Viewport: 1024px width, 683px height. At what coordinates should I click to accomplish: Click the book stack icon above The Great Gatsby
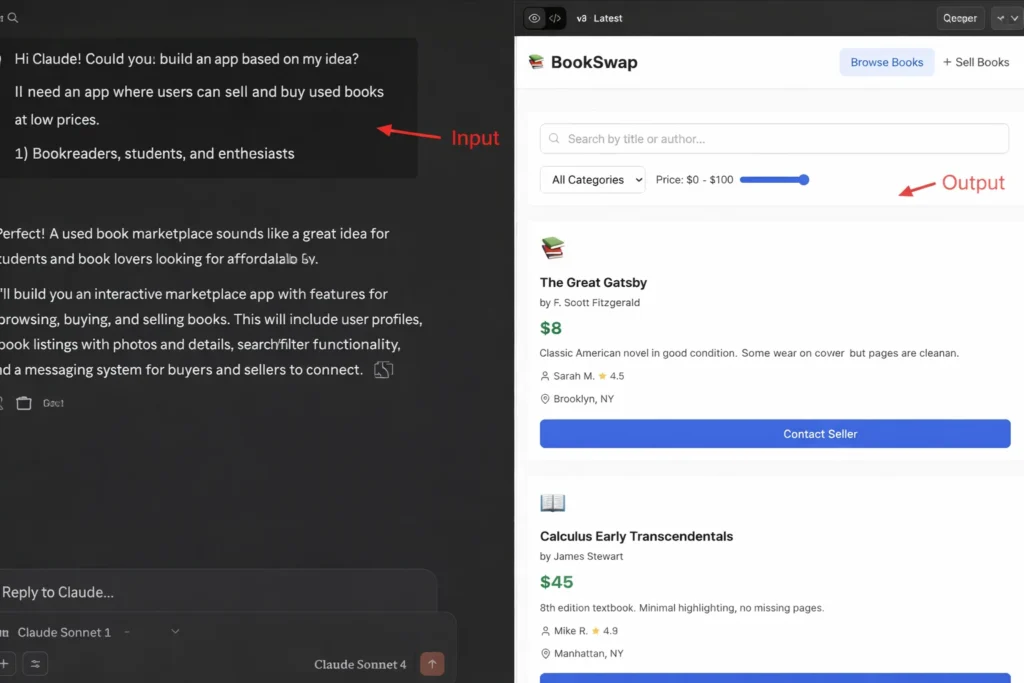point(552,248)
